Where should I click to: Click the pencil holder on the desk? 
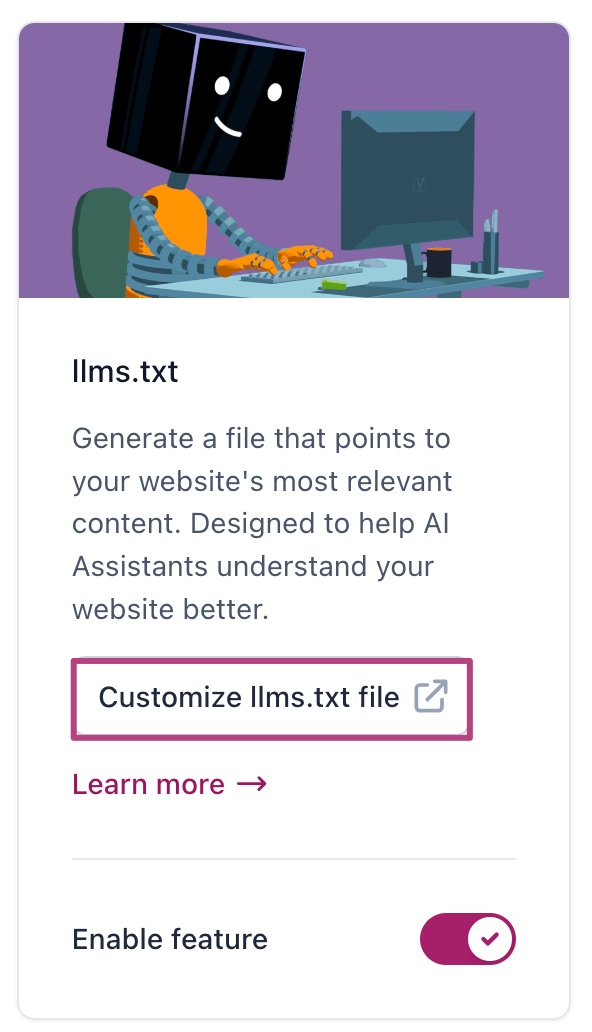[491, 244]
